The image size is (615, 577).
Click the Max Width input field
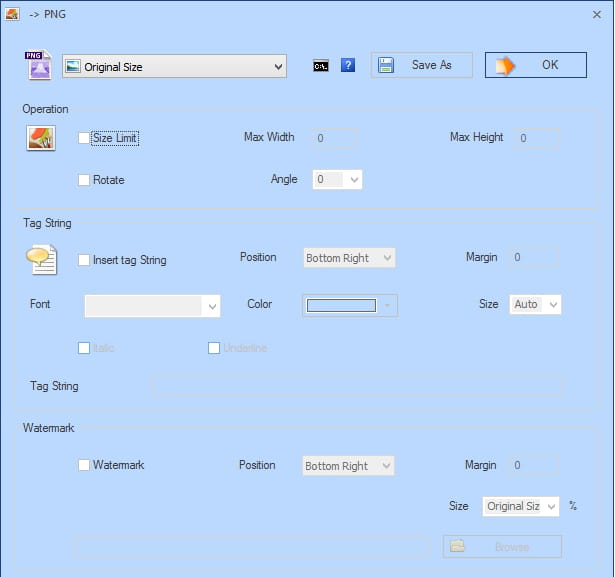(x=335, y=138)
